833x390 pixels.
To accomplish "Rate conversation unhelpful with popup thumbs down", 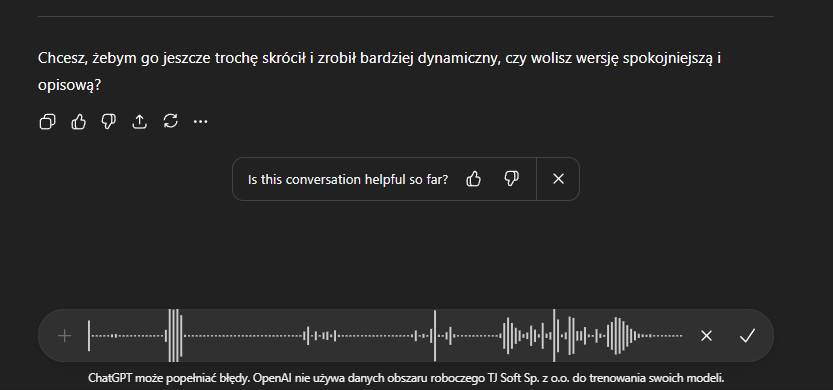I will 511,179.
